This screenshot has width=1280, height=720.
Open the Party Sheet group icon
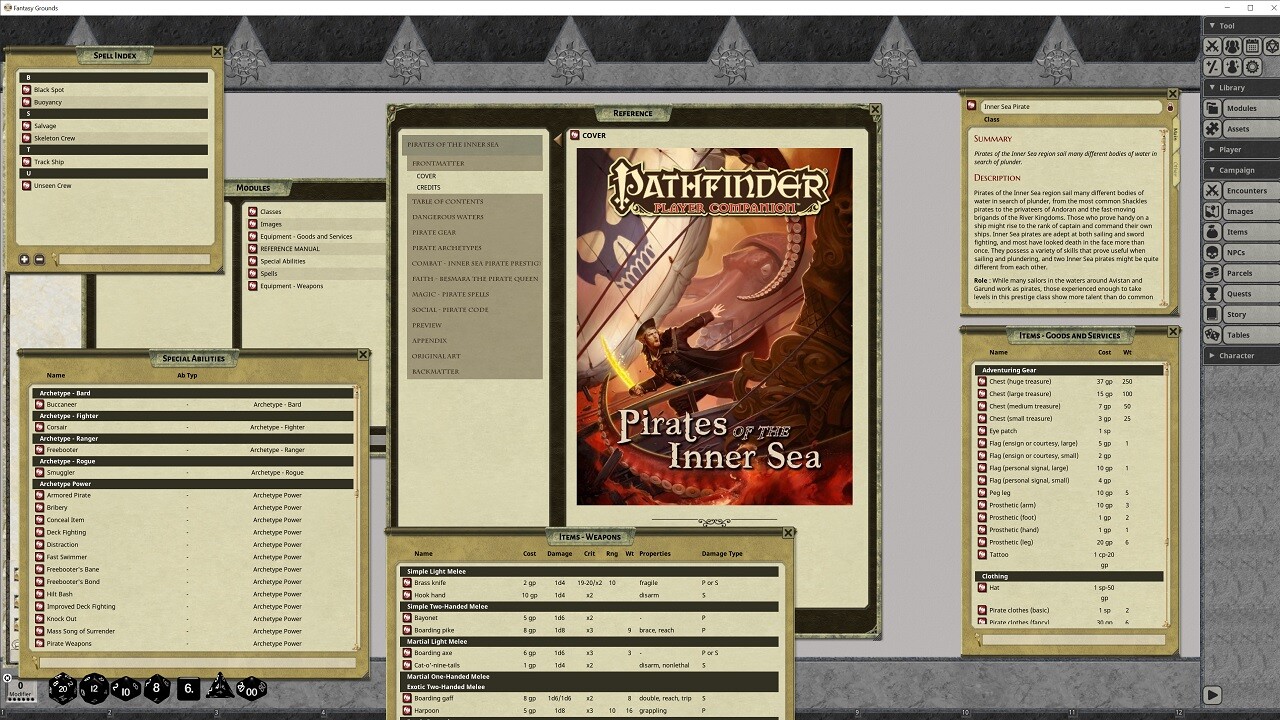coord(1234,45)
